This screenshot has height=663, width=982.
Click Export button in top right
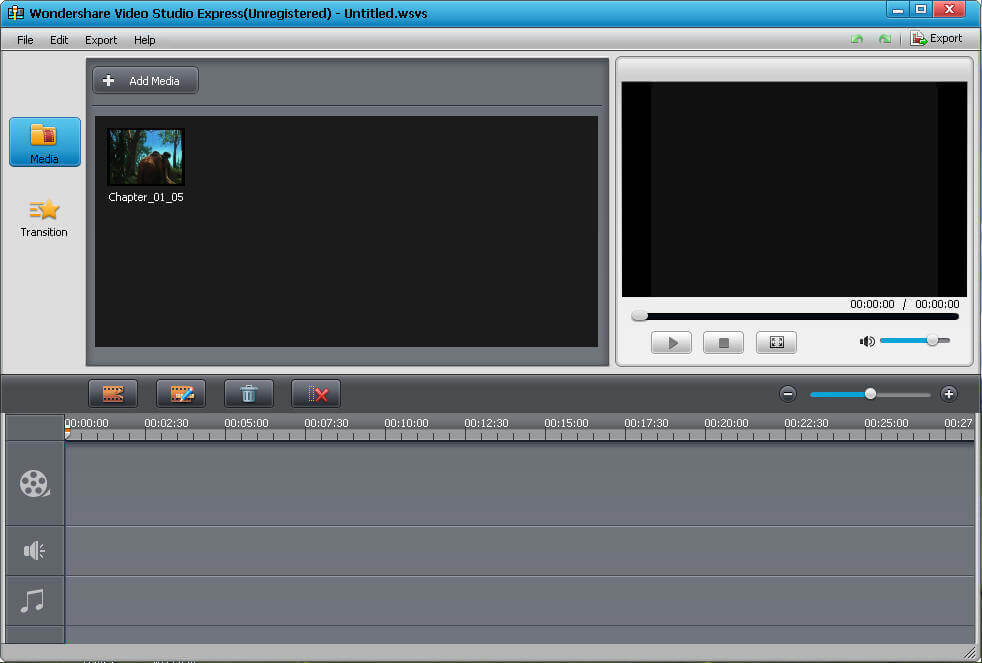click(x=936, y=39)
